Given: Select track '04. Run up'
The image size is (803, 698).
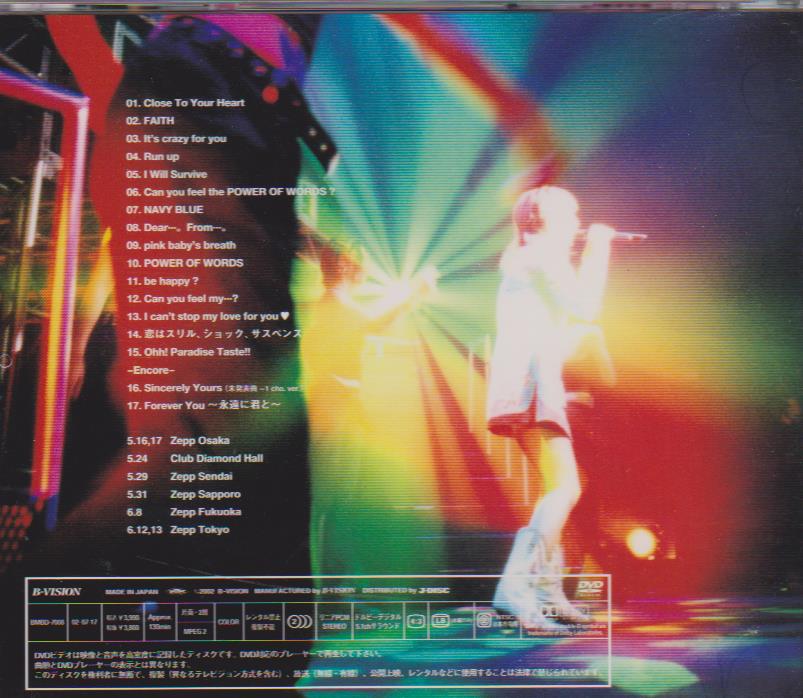Looking at the screenshot, I should pyautogui.click(x=153, y=157).
